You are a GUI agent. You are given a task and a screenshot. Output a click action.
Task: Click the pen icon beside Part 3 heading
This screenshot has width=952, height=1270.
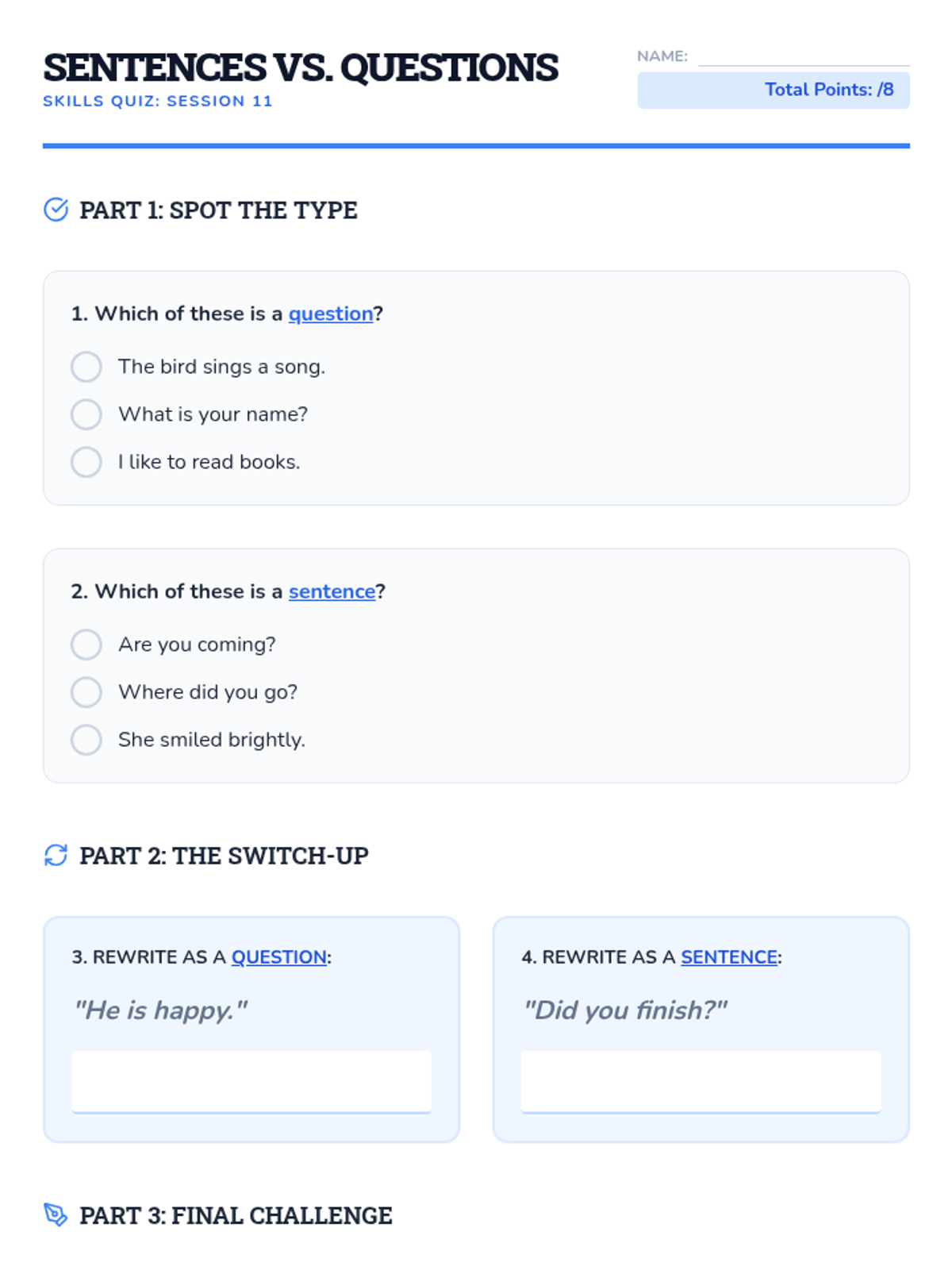click(56, 1214)
